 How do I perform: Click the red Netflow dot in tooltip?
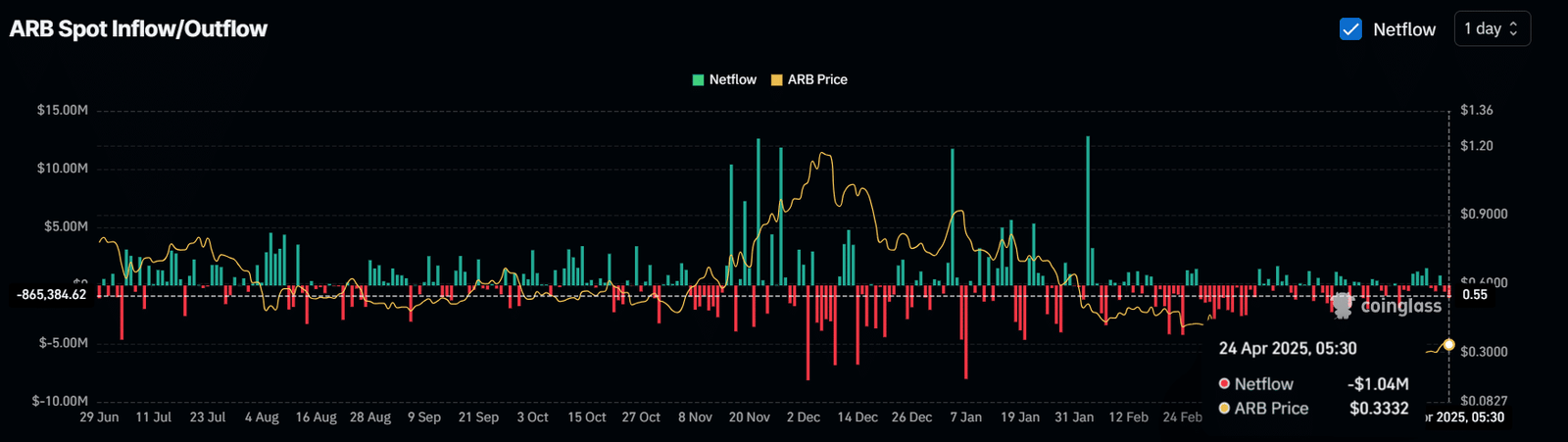[x=1224, y=384]
